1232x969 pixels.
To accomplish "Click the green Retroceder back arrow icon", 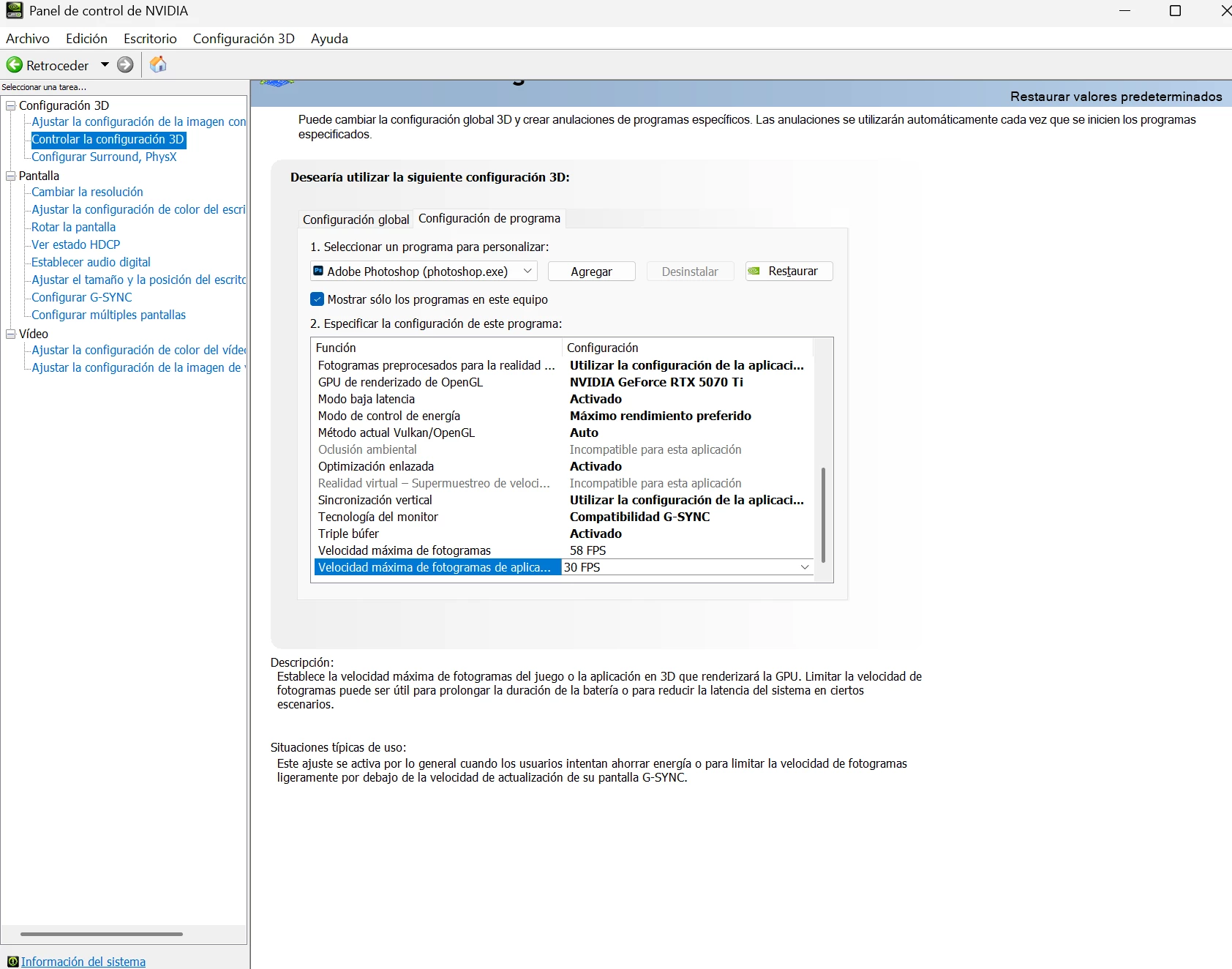I will tap(15, 65).
